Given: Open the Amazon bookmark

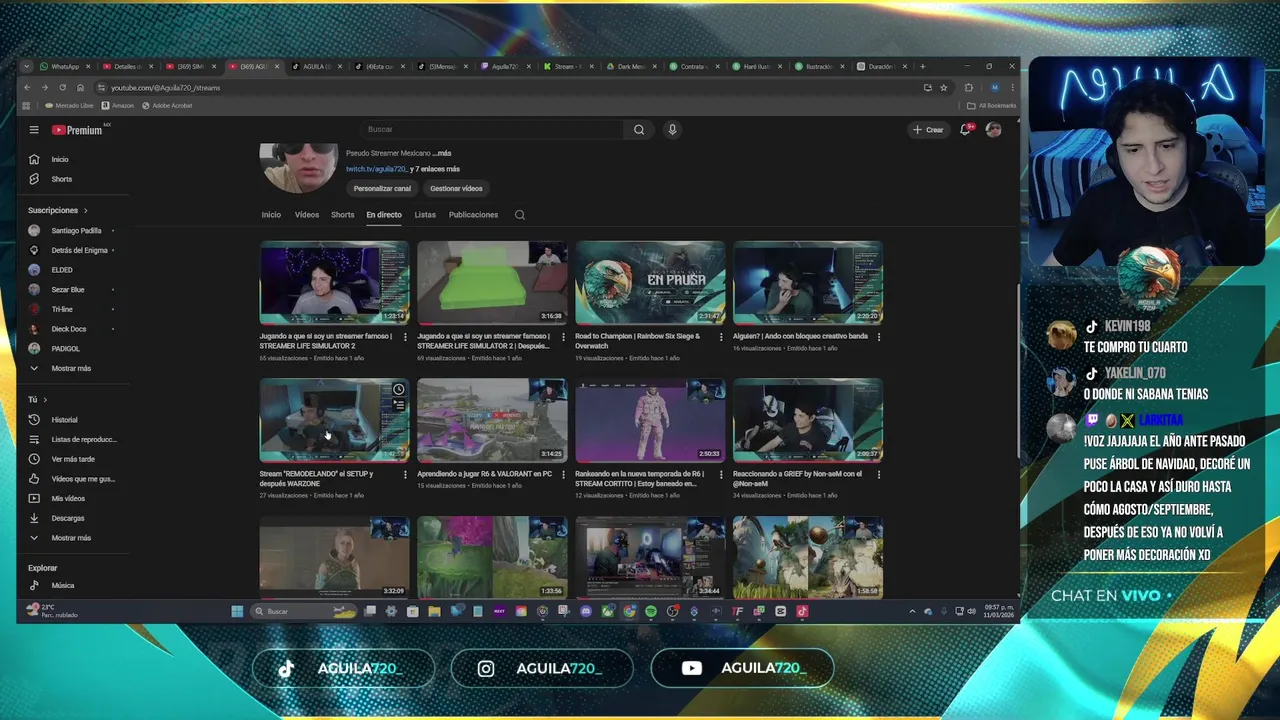Looking at the screenshot, I should pyautogui.click(x=117, y=105).
